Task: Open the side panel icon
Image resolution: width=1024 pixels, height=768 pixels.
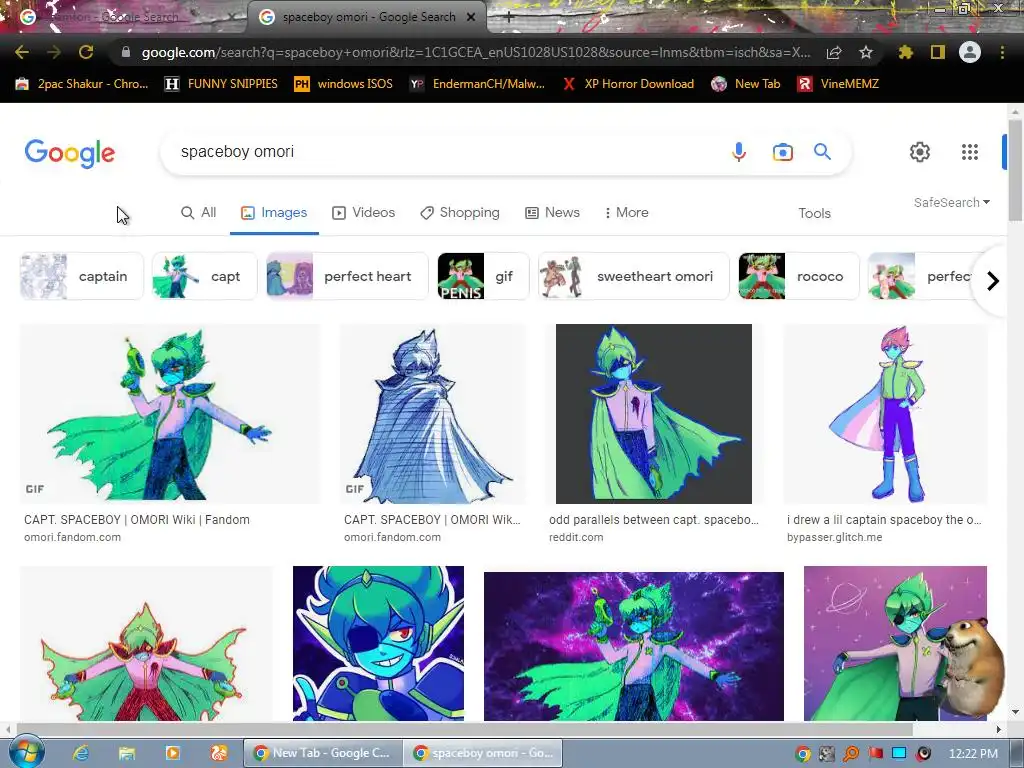Action: [x=938, y=52]
